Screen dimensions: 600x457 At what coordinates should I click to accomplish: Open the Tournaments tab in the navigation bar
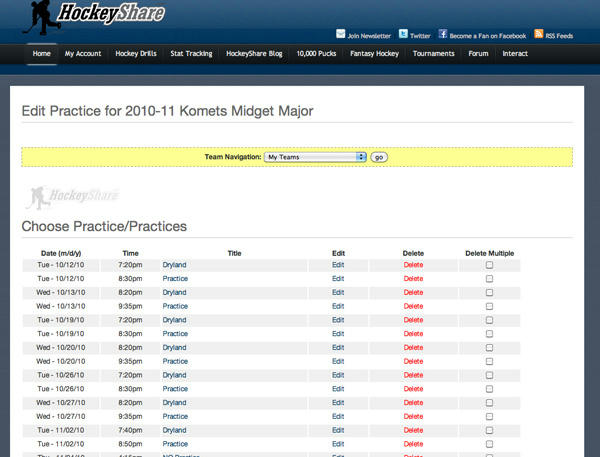[x=432, y=54]
